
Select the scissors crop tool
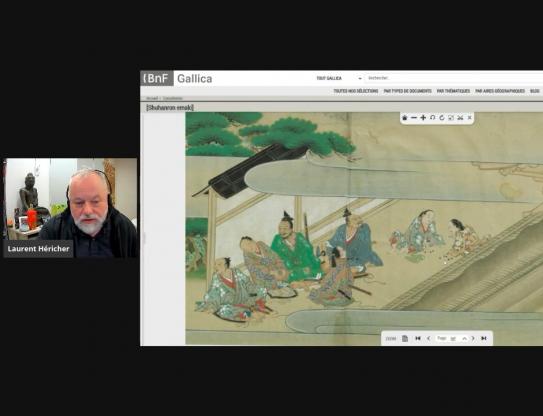pyautogui.click(x=460, y=118)
